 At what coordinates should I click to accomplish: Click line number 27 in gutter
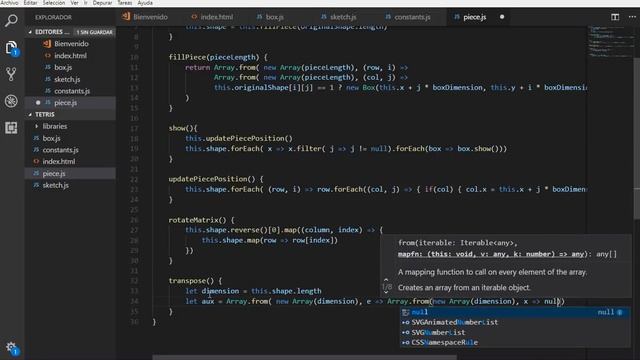pyautogui.click(x=134, y=230)
